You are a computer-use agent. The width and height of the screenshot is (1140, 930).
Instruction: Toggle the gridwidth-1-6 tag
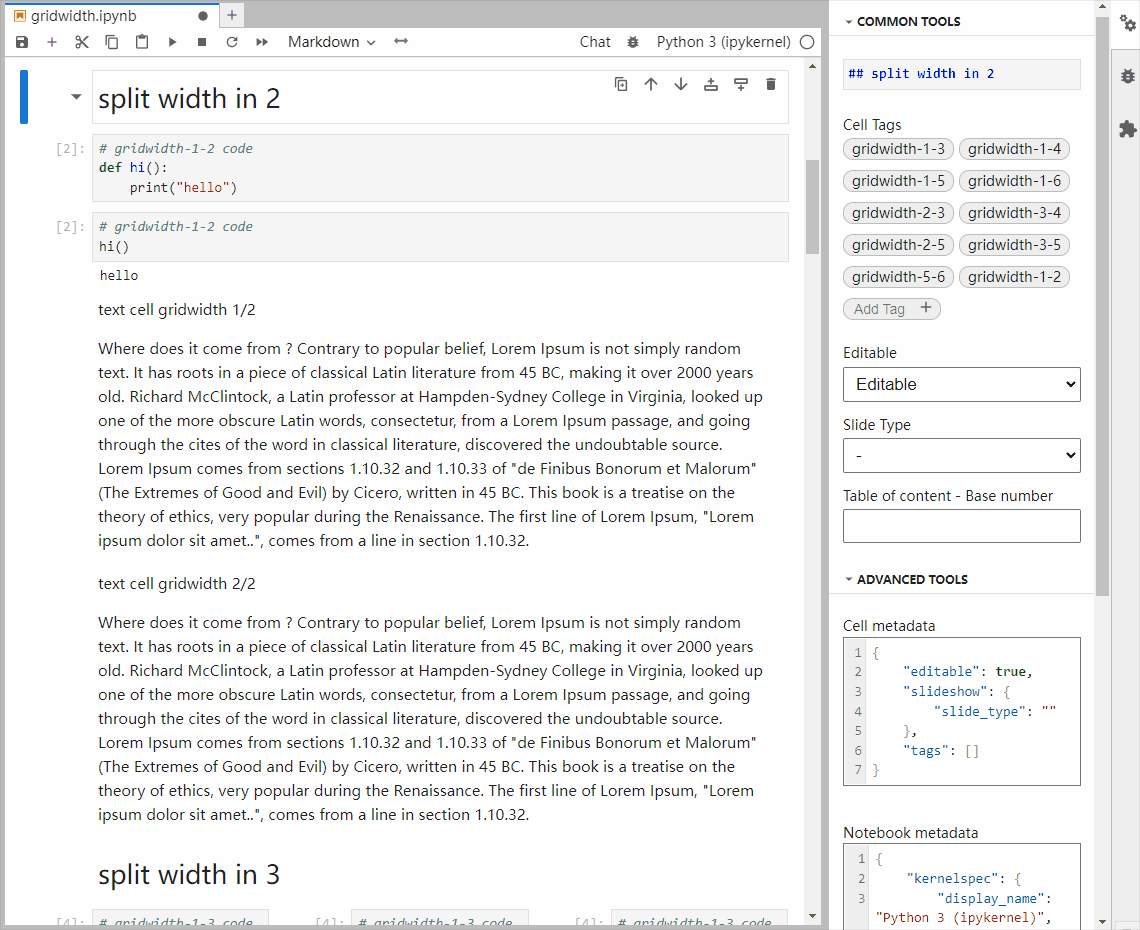tap(1014, 181)
